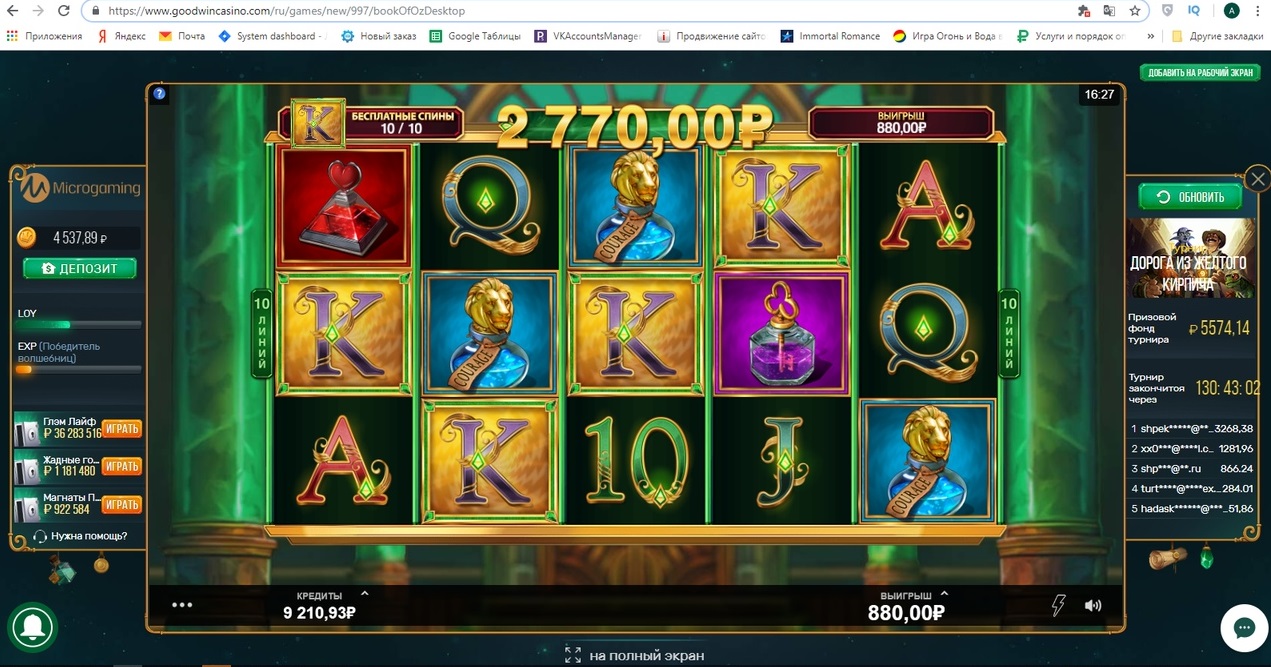Viewport: 1271px width, 667px height.
Task: Click the notification bell icon
Action: tap(32, 626)
